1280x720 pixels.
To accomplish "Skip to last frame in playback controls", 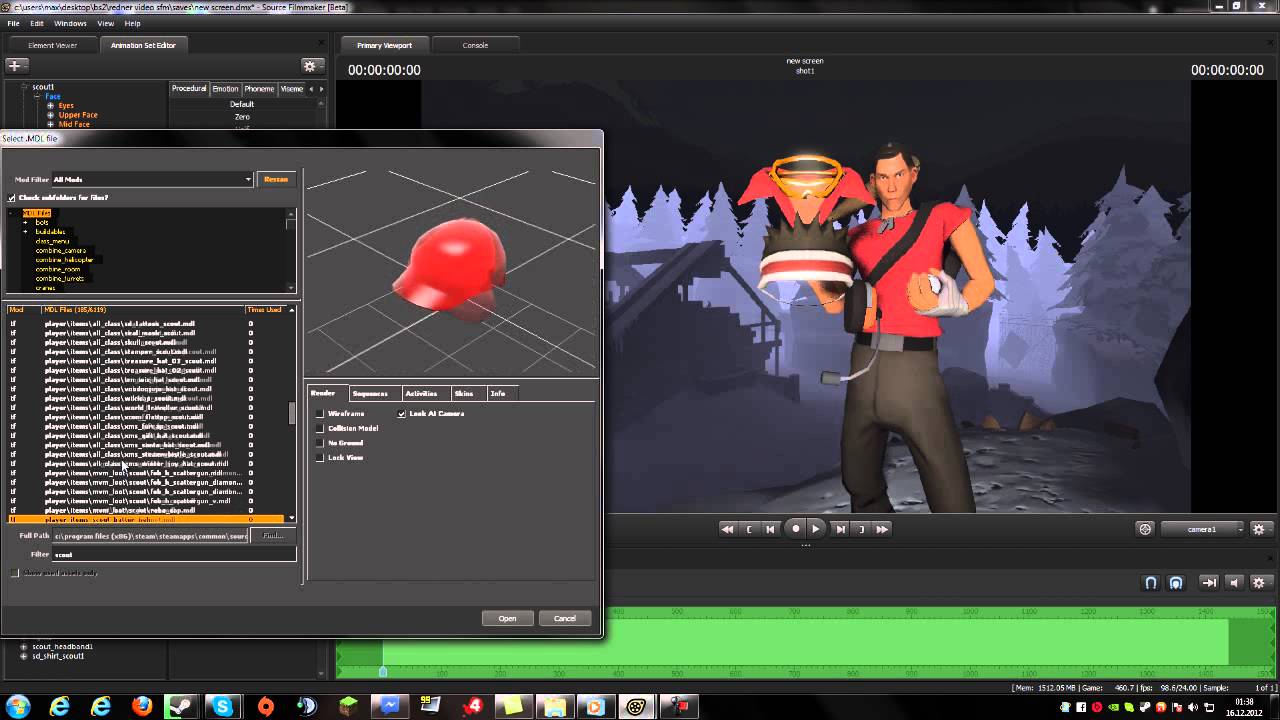I will pyautogui.click(x=882, y=529).
